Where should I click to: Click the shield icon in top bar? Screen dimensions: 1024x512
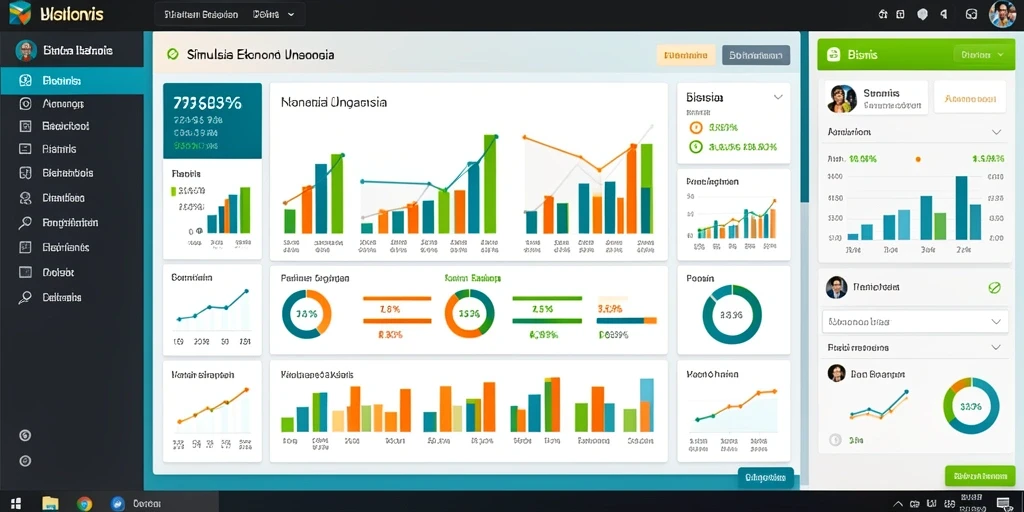point(922,14)
